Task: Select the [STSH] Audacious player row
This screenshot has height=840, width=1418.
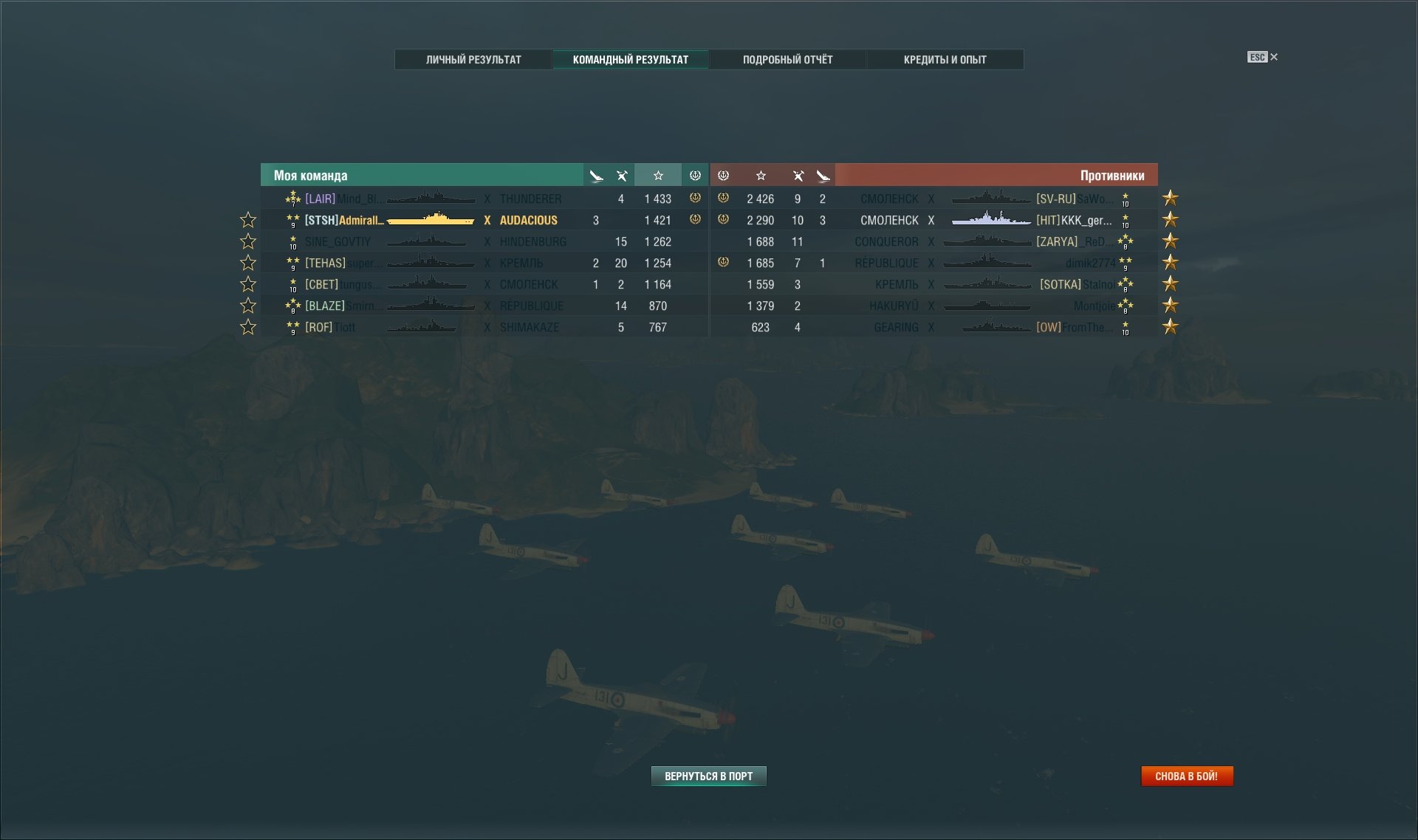Action: [x=484, y=220]
